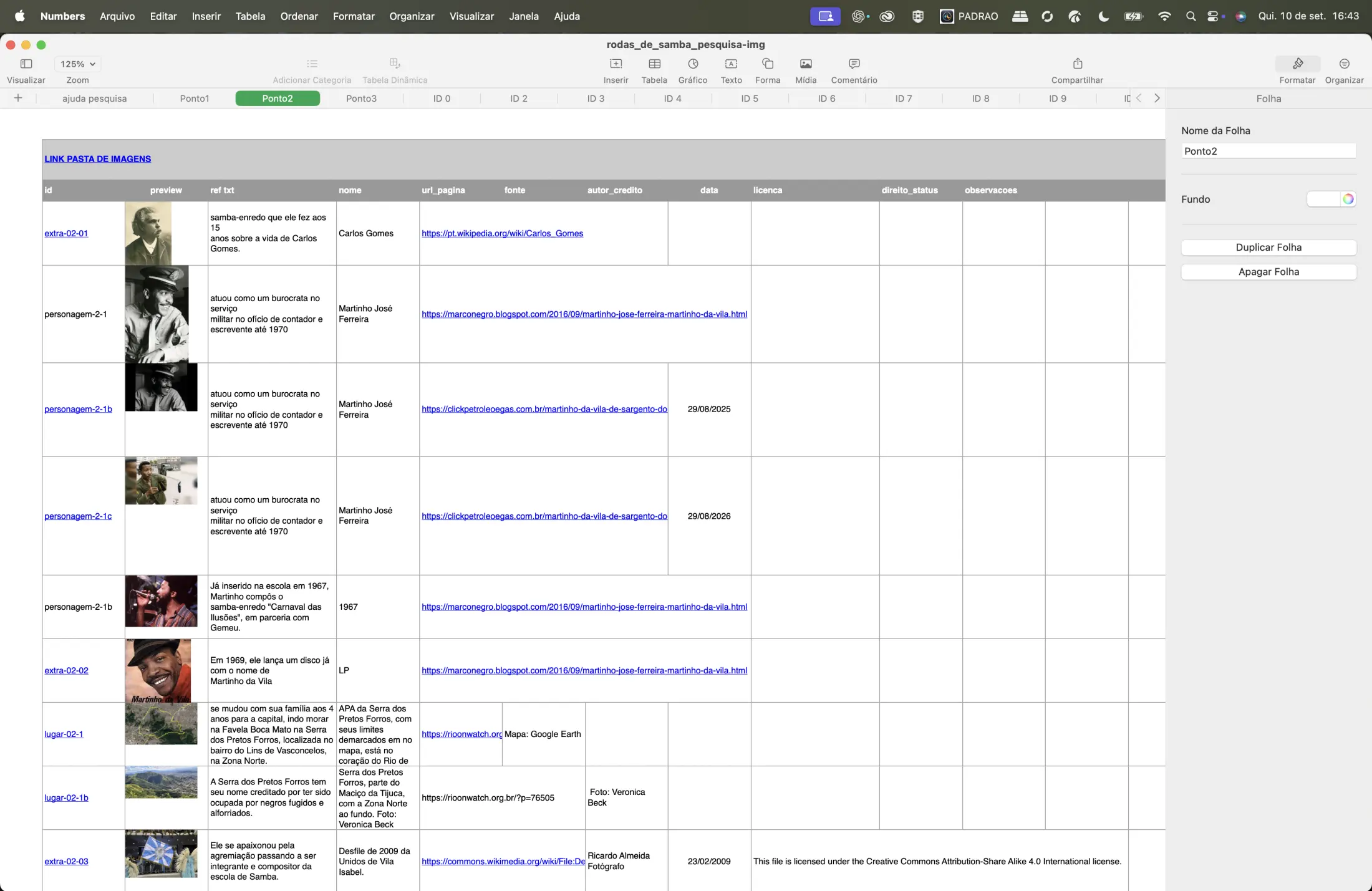
Task: Open the Gráfico chart icon
Action: pyautogui.click(x=693, y=64)
